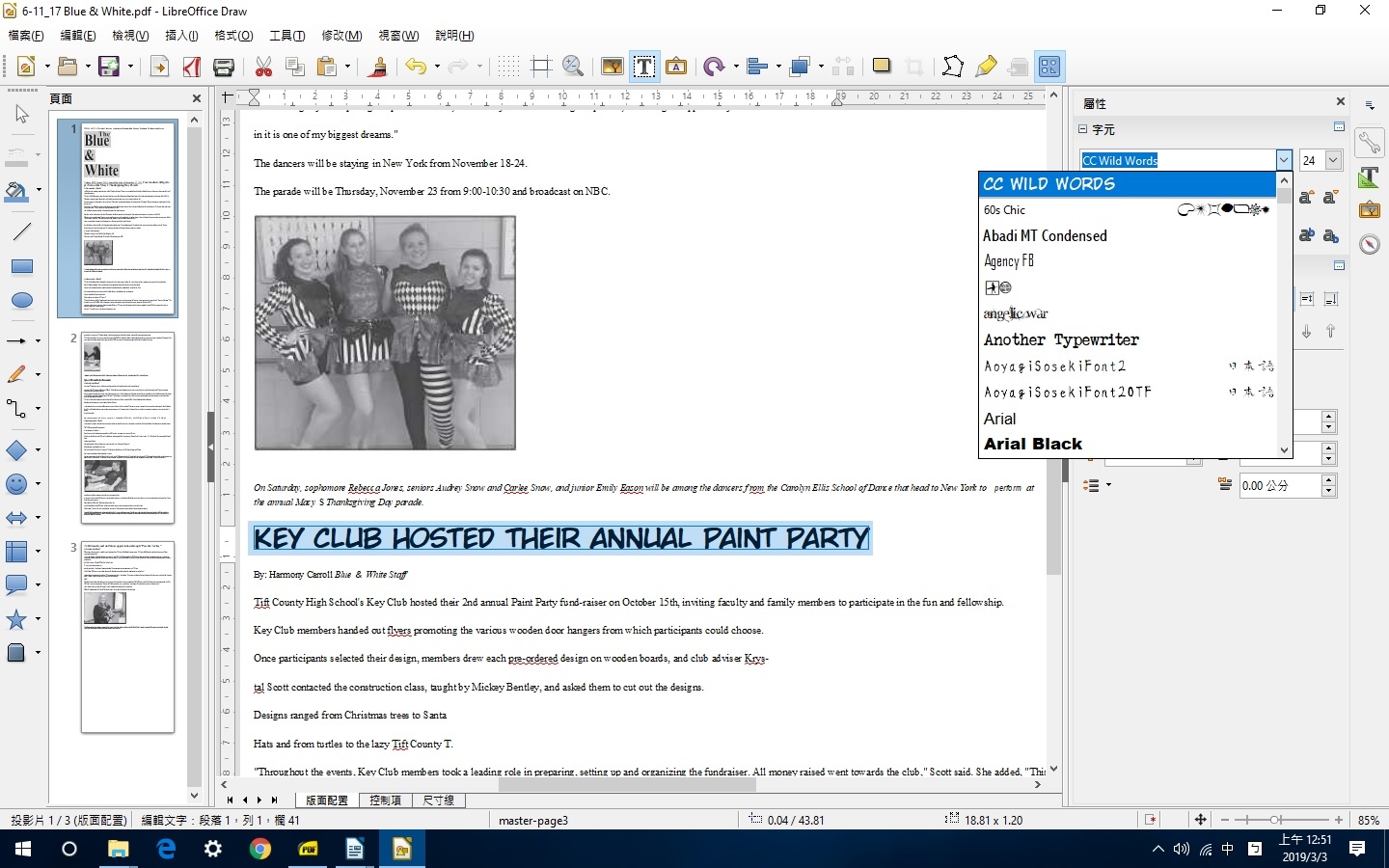Open the Save options dropdown arrow

tap(128, 67)
